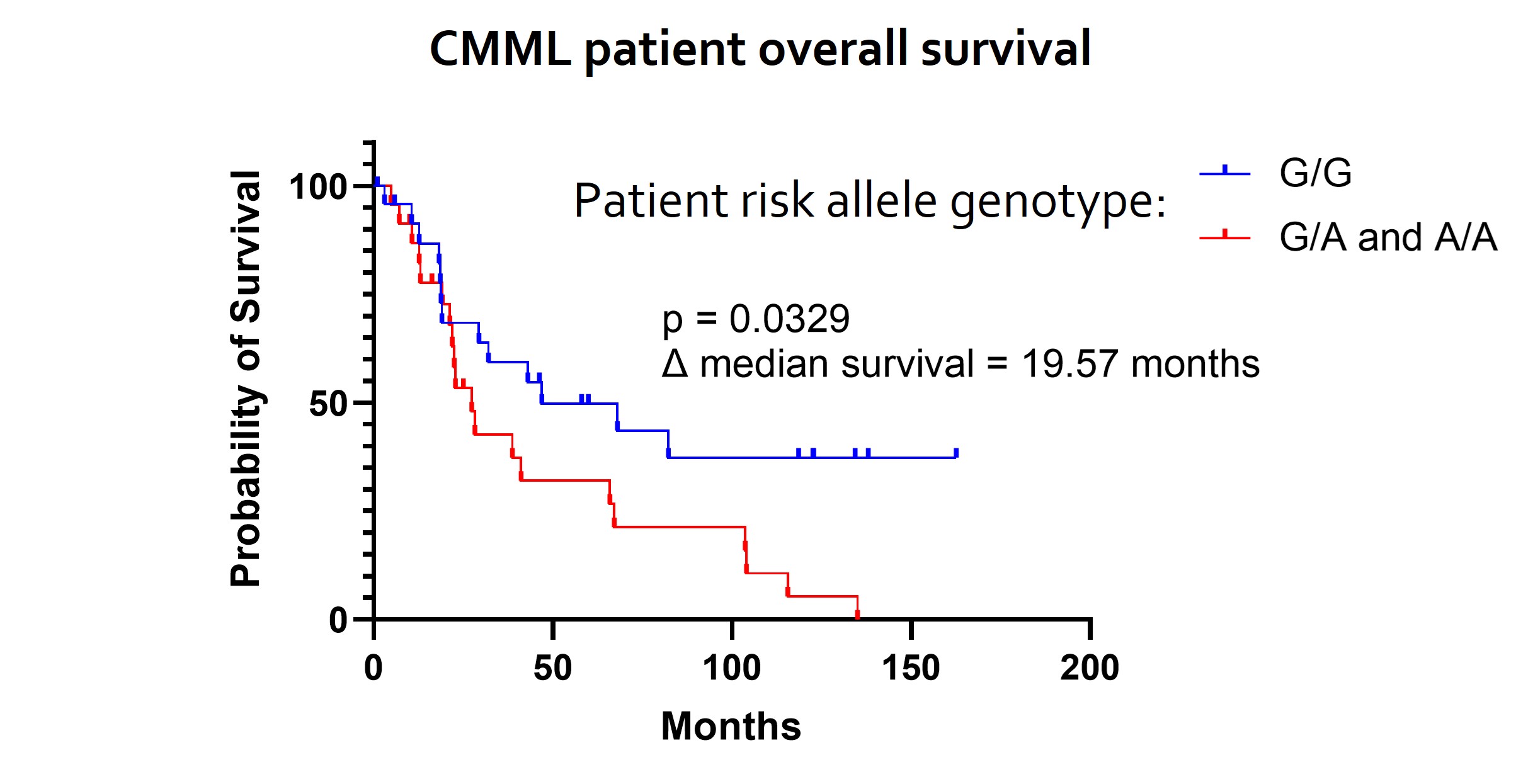The image size is (1533, 784).
Task: Click the red G/A and A/A legend marker
Action: 1224,237
